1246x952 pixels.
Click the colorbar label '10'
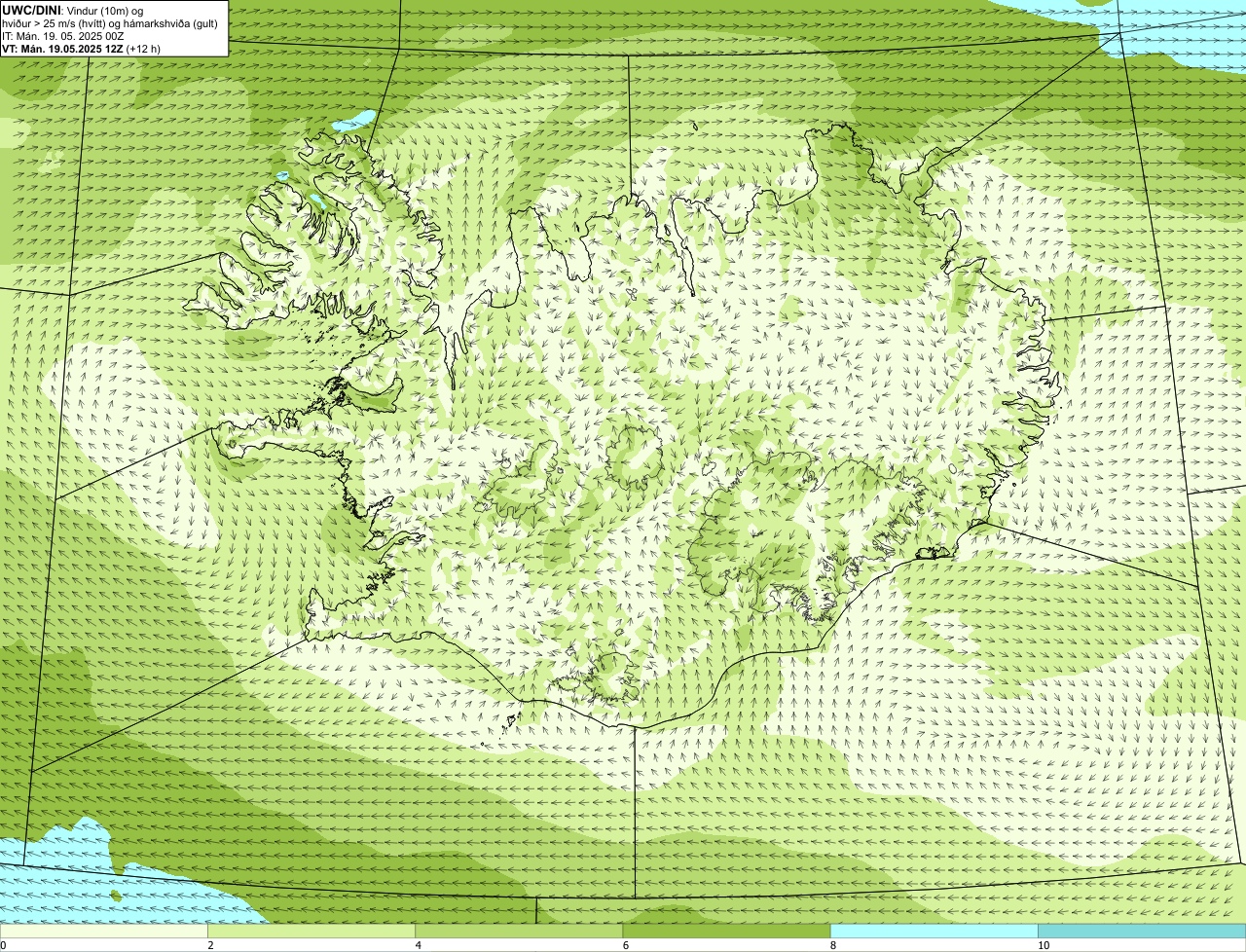coord(1044,945)
